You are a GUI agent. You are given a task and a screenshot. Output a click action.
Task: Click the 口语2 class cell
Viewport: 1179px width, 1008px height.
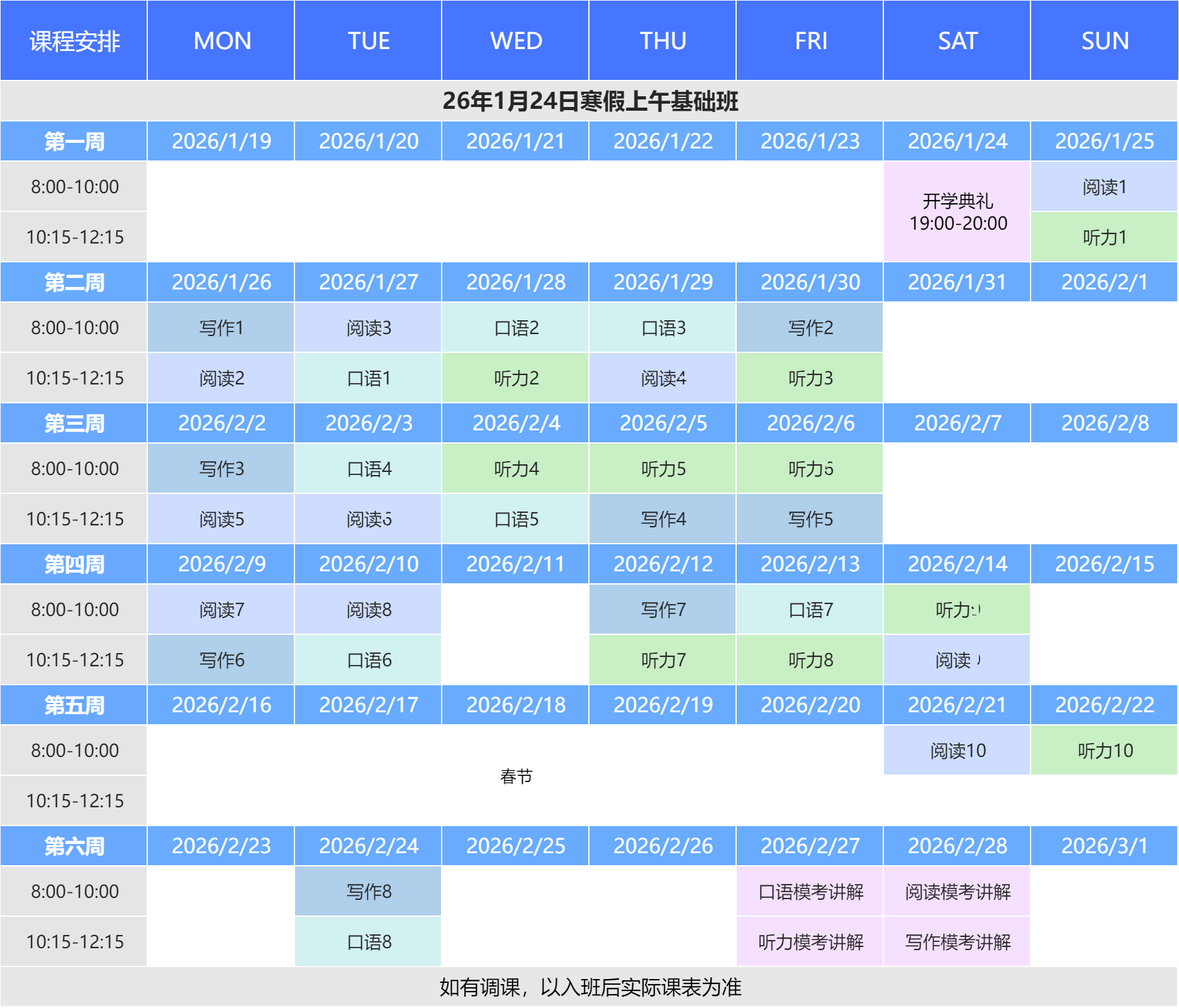point(515,328)
